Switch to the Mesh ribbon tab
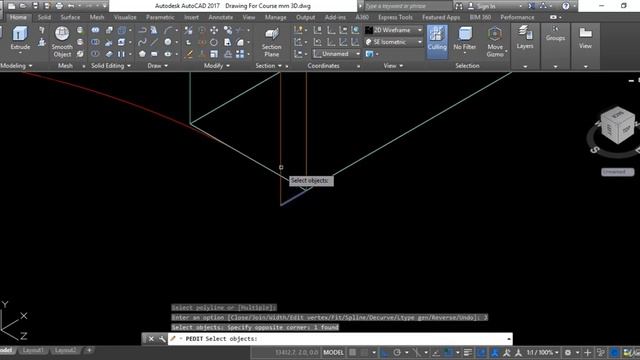The width and height of the screenshot is (640, 360). (97, 18)
